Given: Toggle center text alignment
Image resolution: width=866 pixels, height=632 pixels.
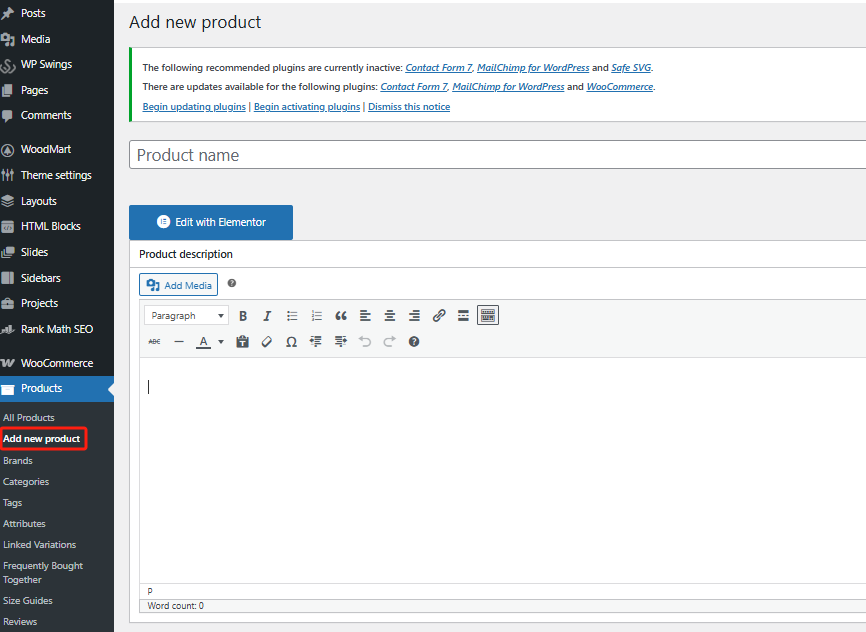Looking at the screenshot, I should [390, 316].
